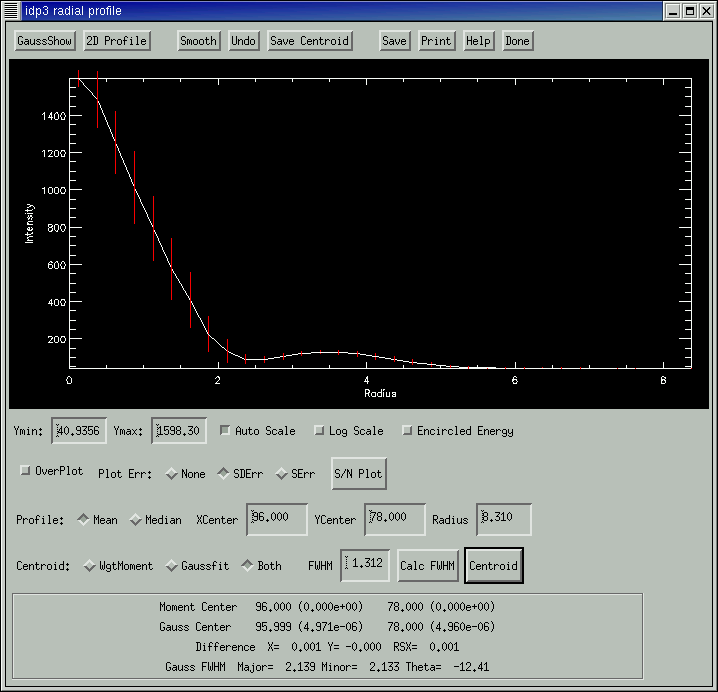
Task: Open the window menu icon in title bar
Action: [x=11, y=11]
